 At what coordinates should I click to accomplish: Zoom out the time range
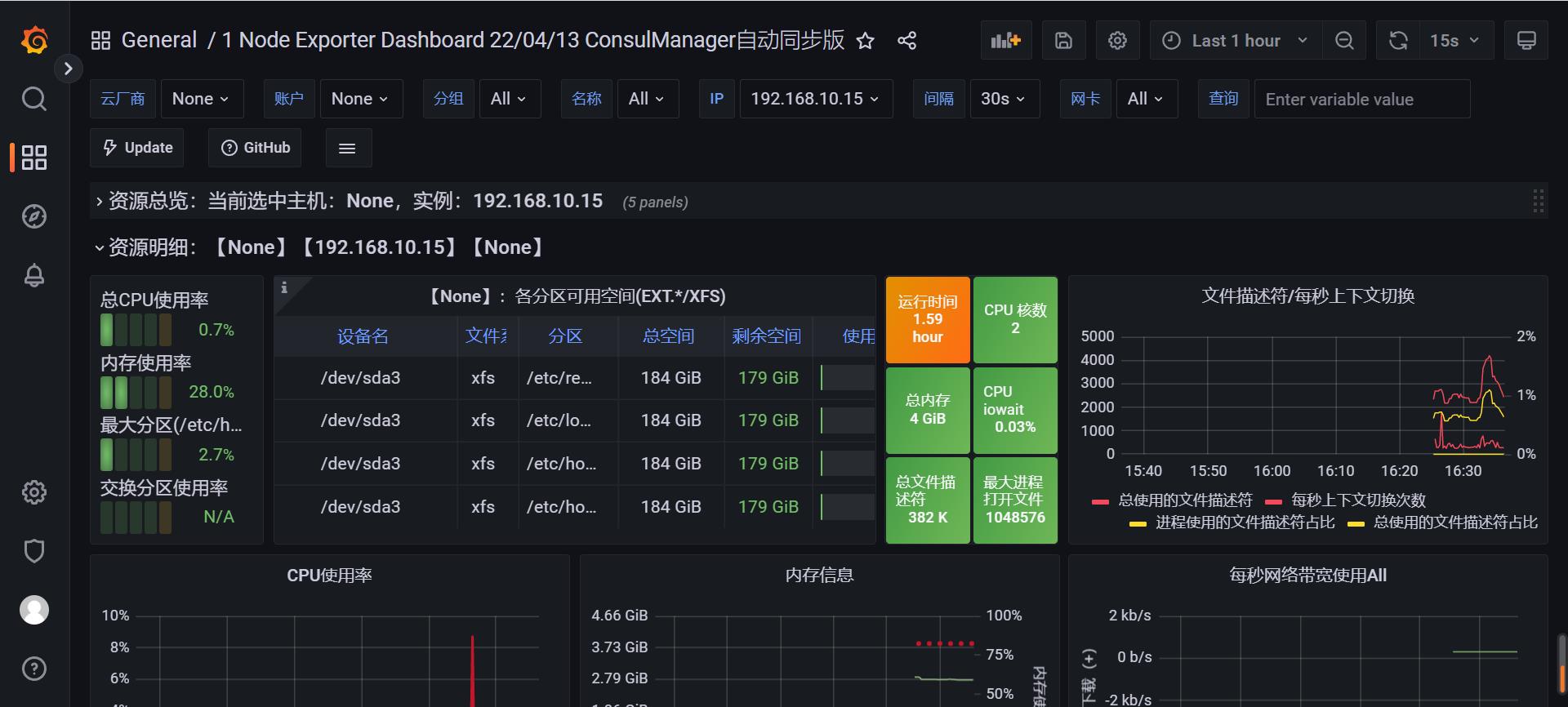coord(1344,40)
